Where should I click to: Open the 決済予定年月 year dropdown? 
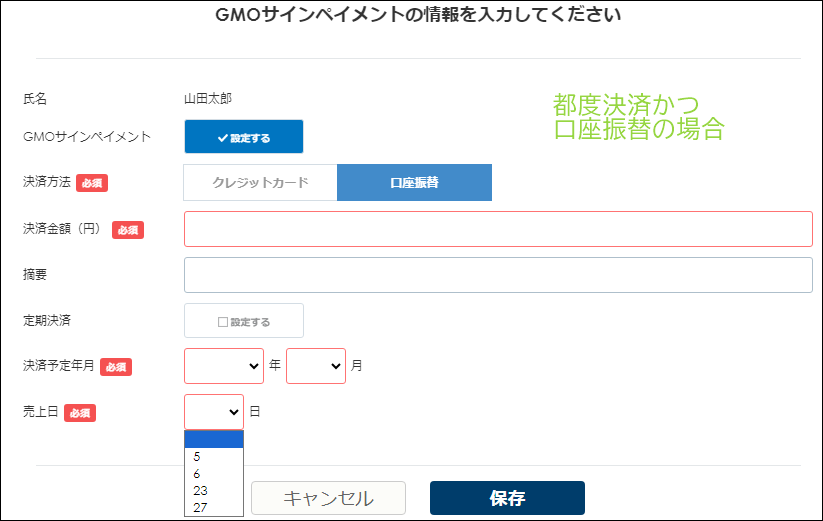[224, 366]
